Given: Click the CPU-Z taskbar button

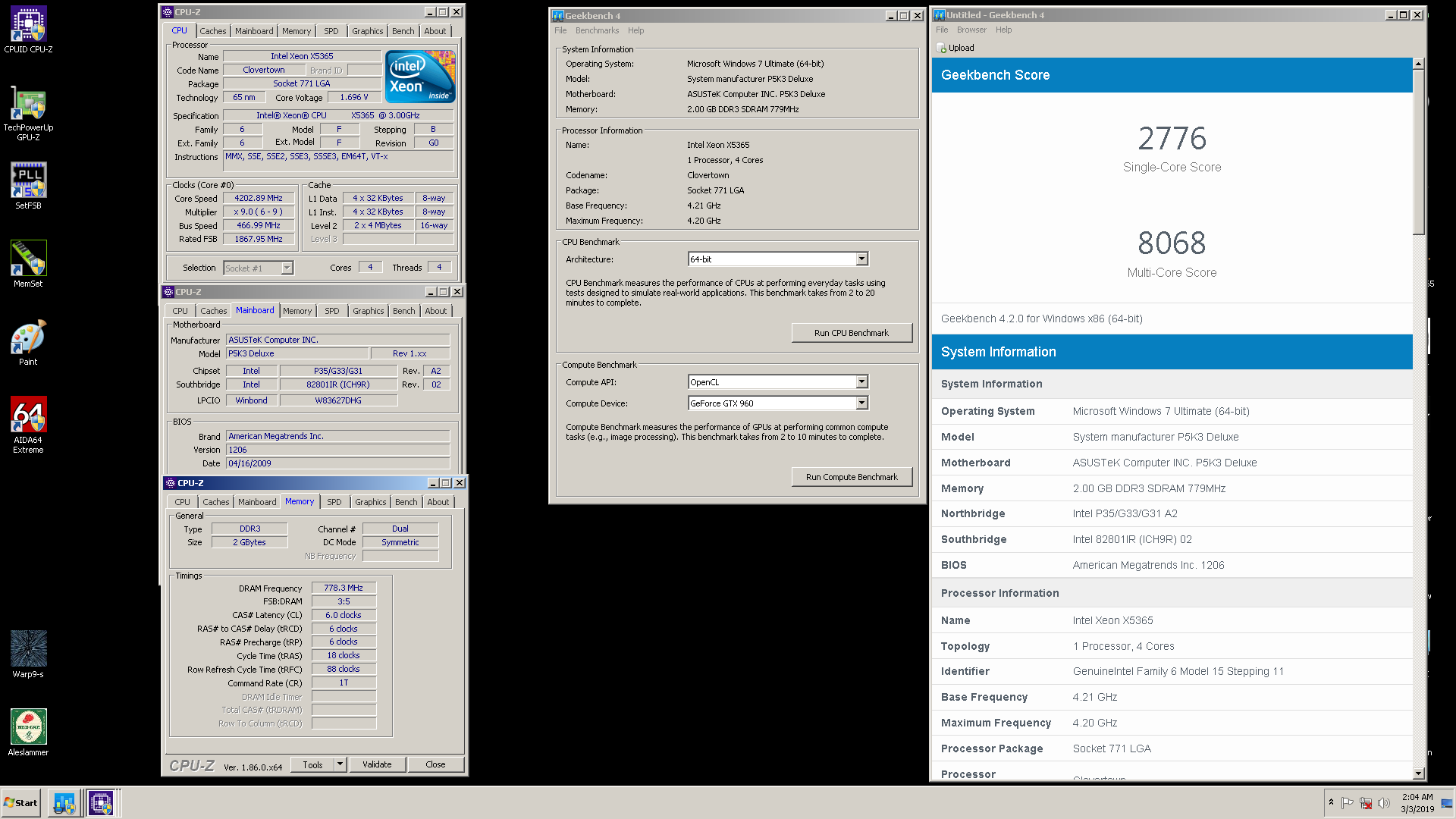Looking at the screenshot, I should [101, 802].
